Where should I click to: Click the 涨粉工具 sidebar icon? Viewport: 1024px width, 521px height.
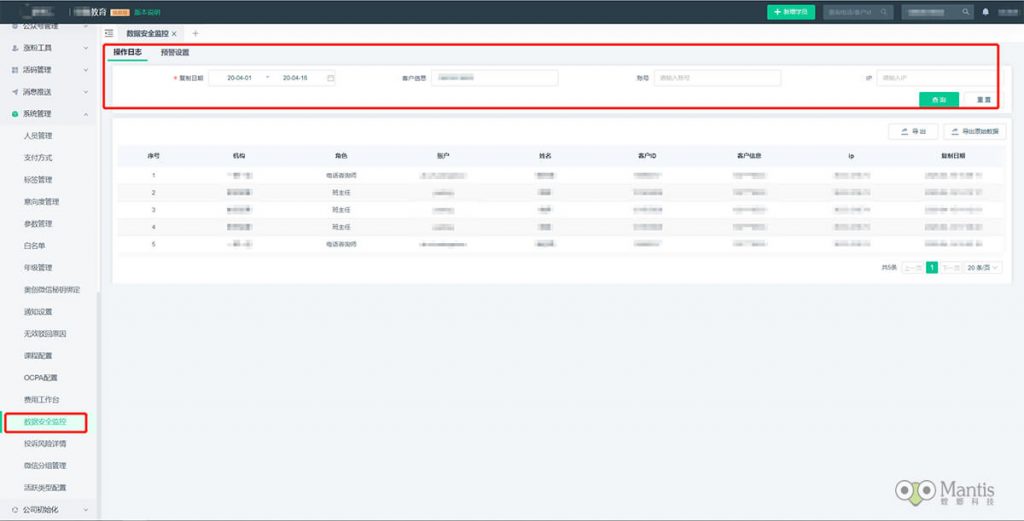click(15, 48)
